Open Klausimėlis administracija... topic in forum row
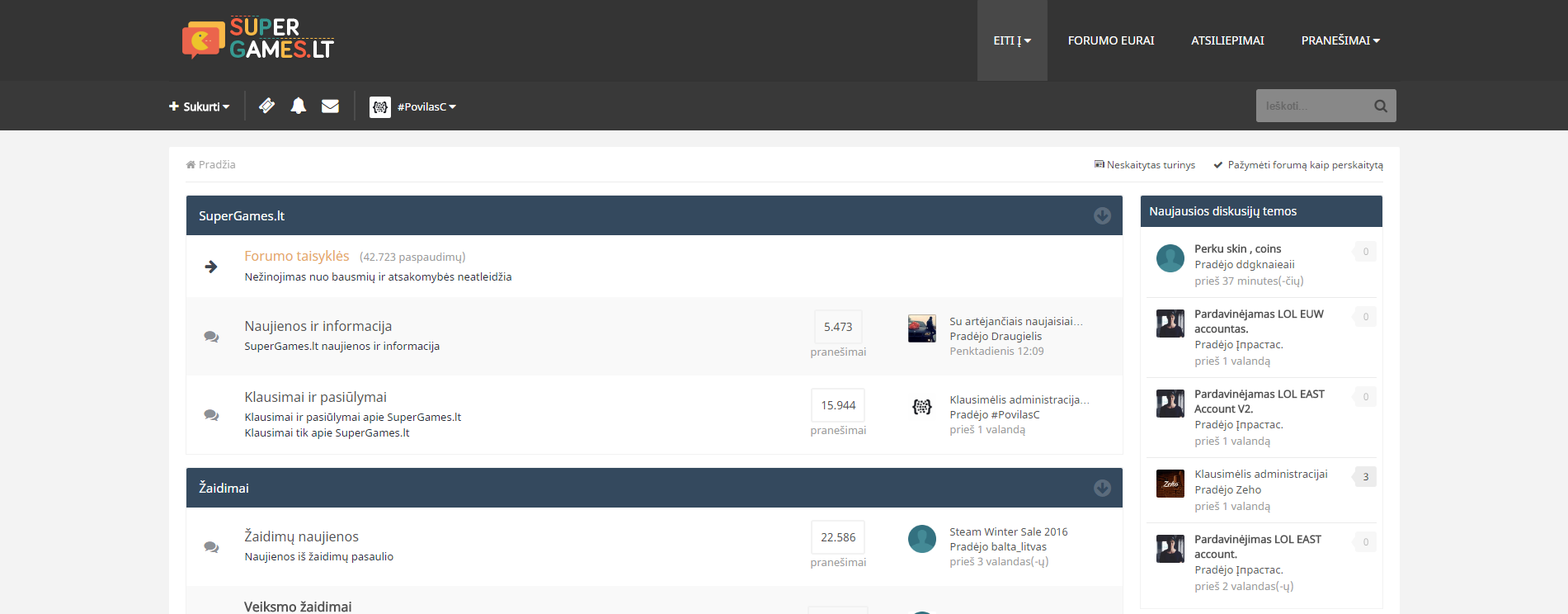This screenshot has height=614, width=1568. click(x=1019, y=399)
